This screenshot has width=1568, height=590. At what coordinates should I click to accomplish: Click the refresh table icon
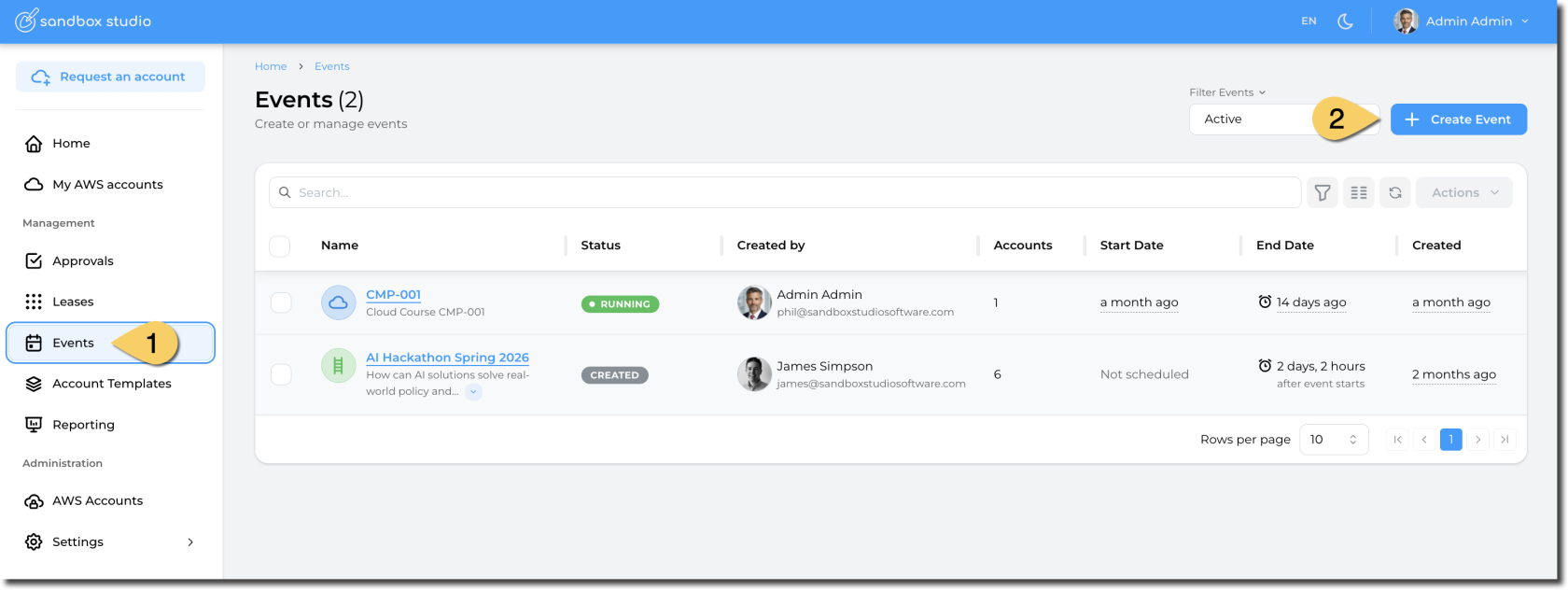click(1394, 192)
